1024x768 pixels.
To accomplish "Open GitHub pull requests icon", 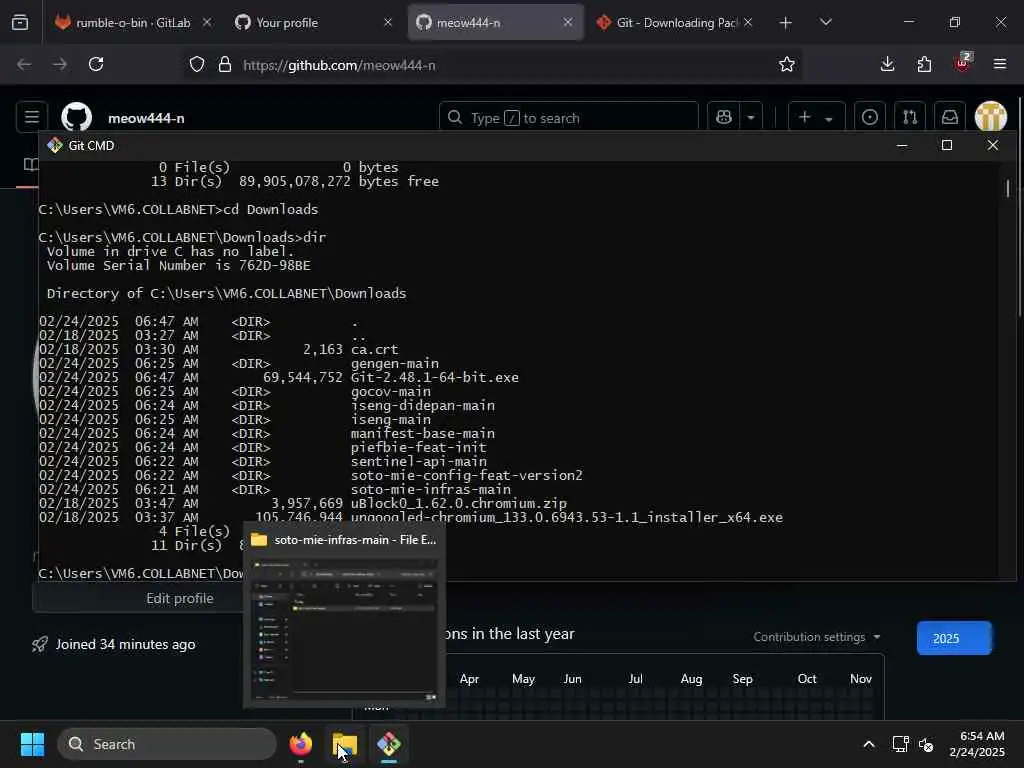I will point(910,118).
